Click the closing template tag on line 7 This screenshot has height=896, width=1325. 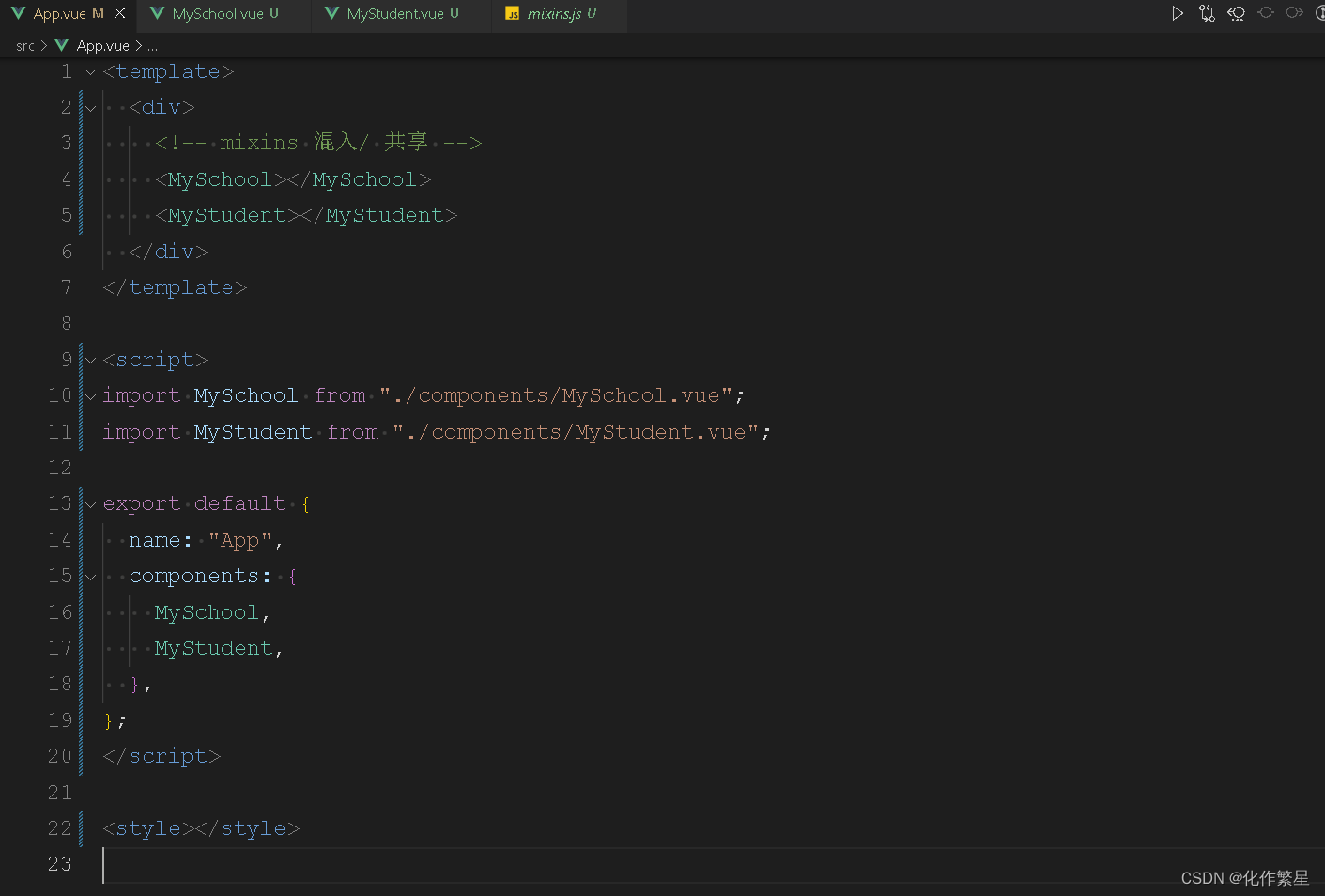tap(175, 287)
